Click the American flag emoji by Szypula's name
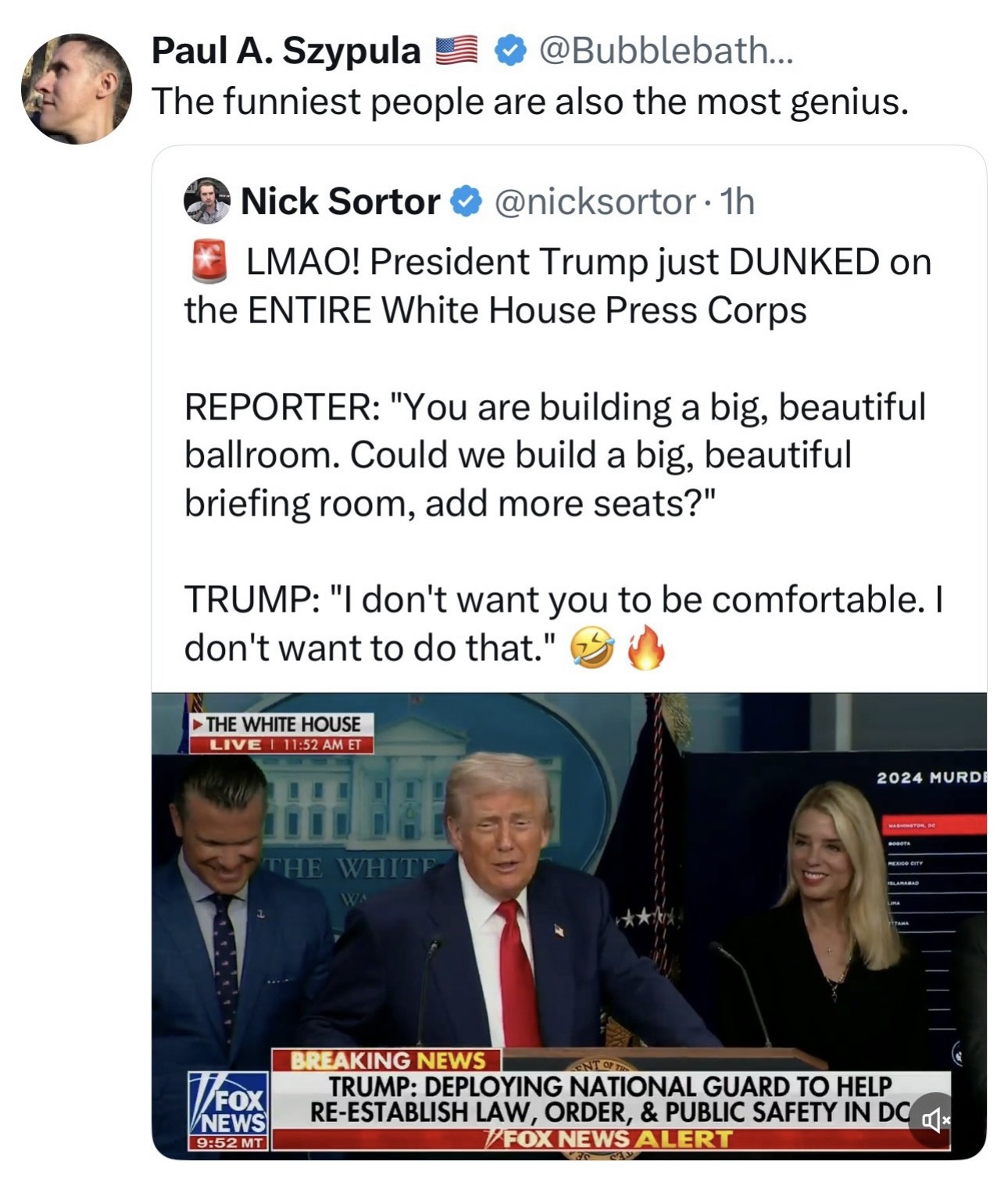1008x1193 pixels. pyautogui.click(x=456, y=52)
